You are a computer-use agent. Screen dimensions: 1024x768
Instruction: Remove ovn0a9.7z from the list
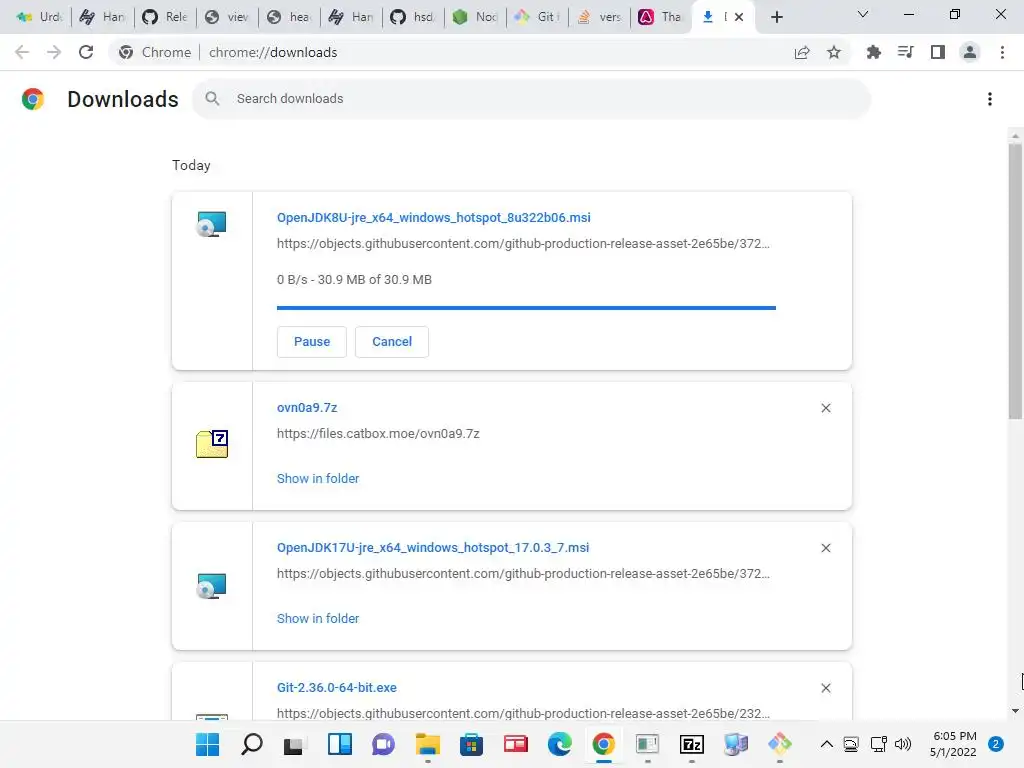pos(825,408)
